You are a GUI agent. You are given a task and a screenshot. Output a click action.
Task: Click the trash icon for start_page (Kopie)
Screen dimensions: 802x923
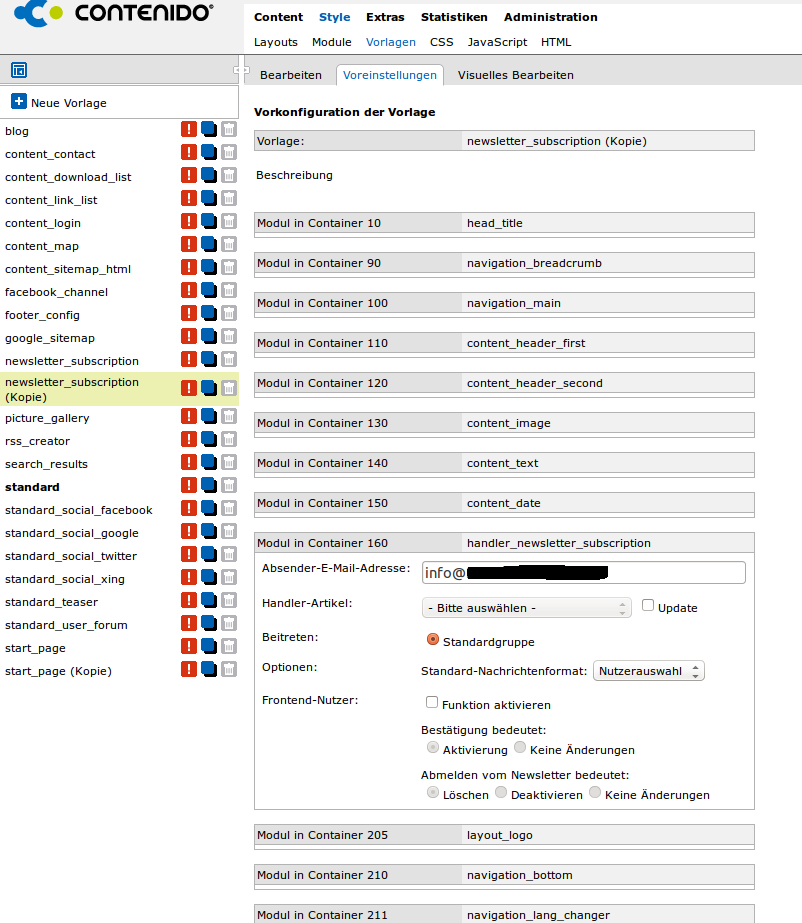pos(229,669)
